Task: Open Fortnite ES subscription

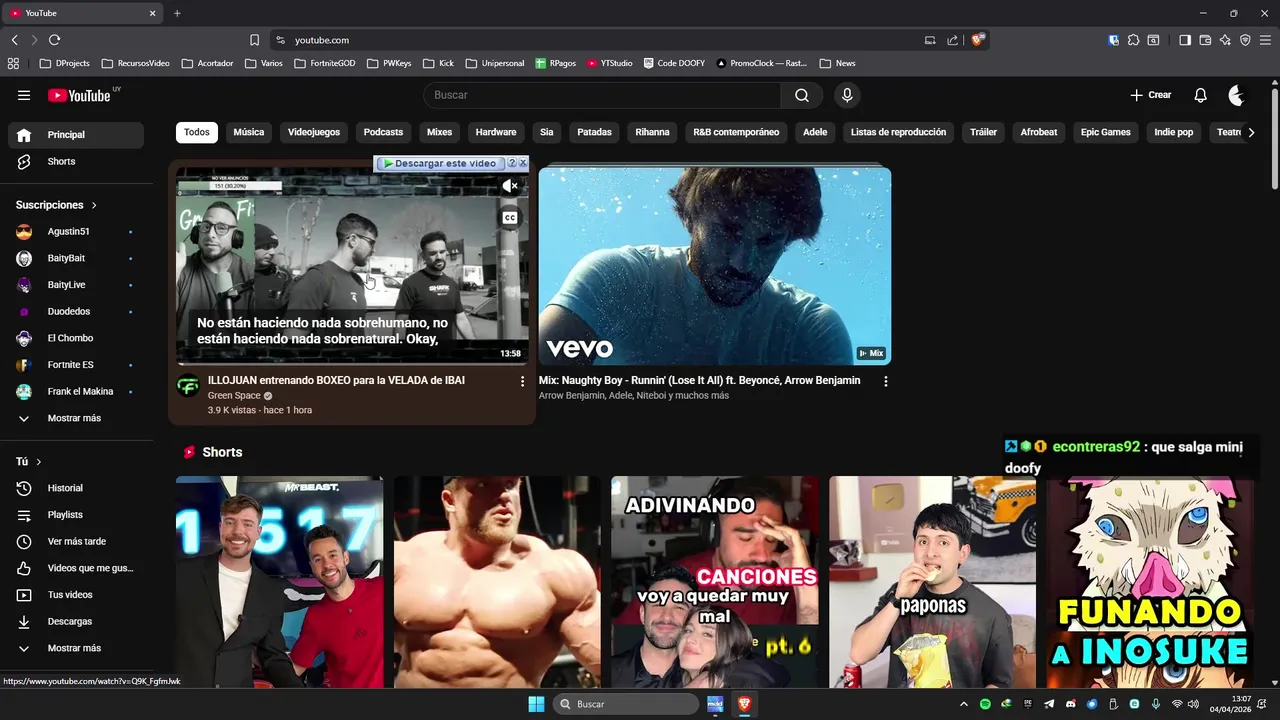Action: click(76, 365)
